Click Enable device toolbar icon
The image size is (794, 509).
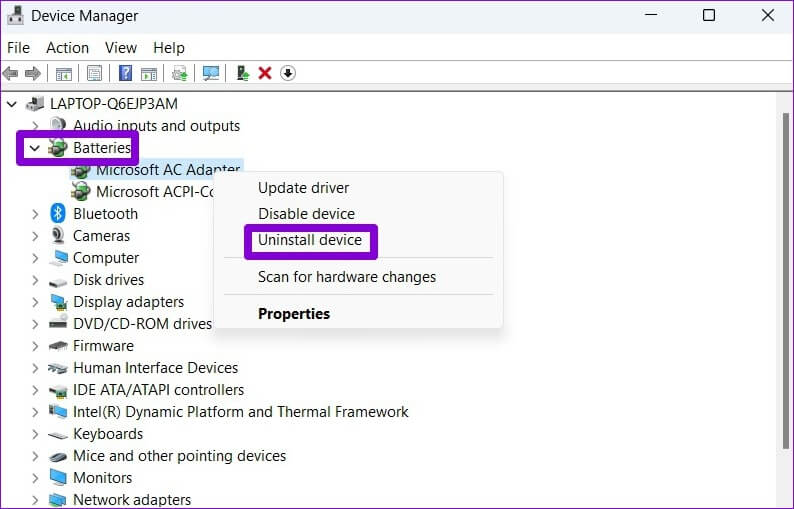[x=243, y=74]
